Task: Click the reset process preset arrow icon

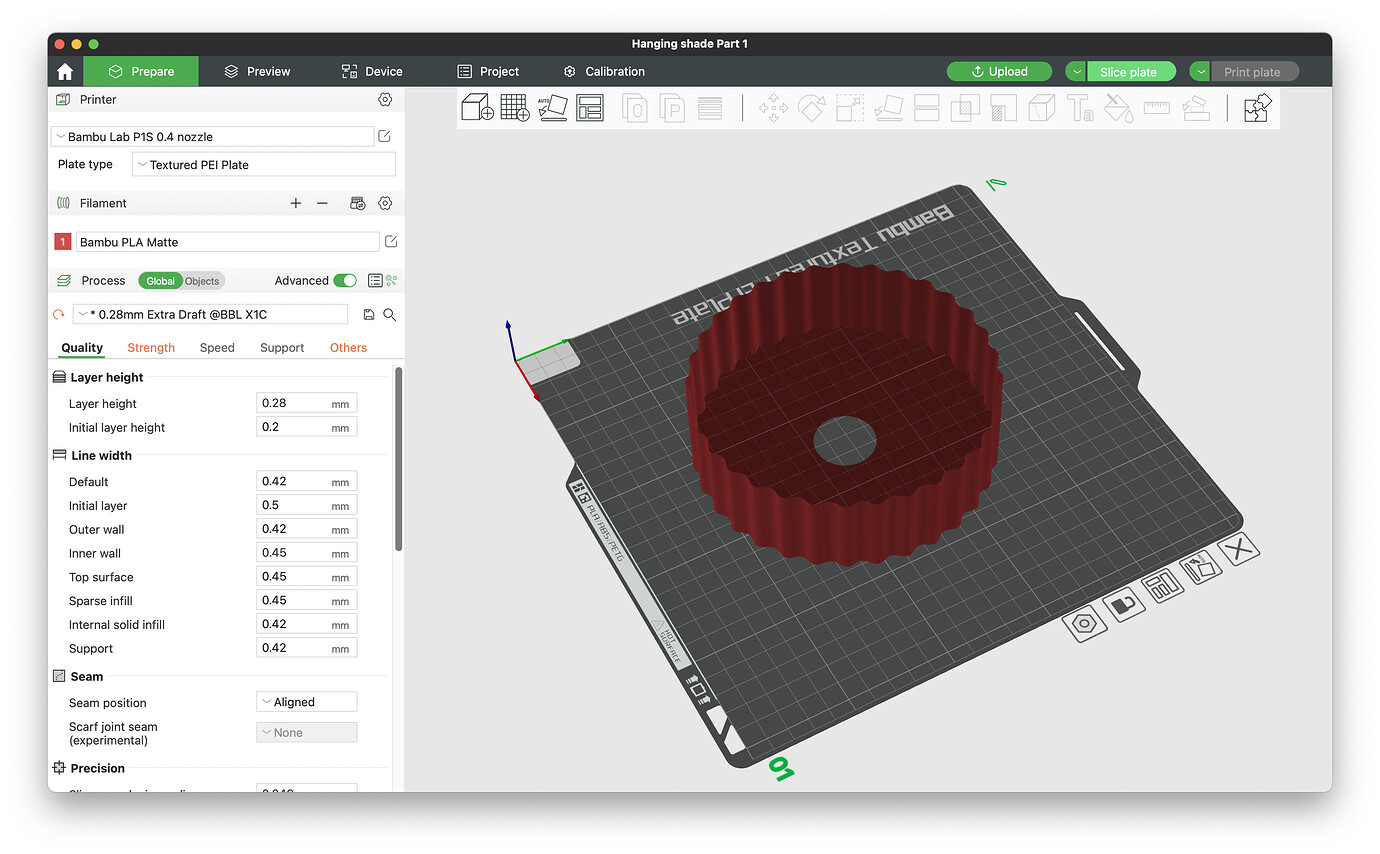Action: pyautogui.click(x=59, y=315)
